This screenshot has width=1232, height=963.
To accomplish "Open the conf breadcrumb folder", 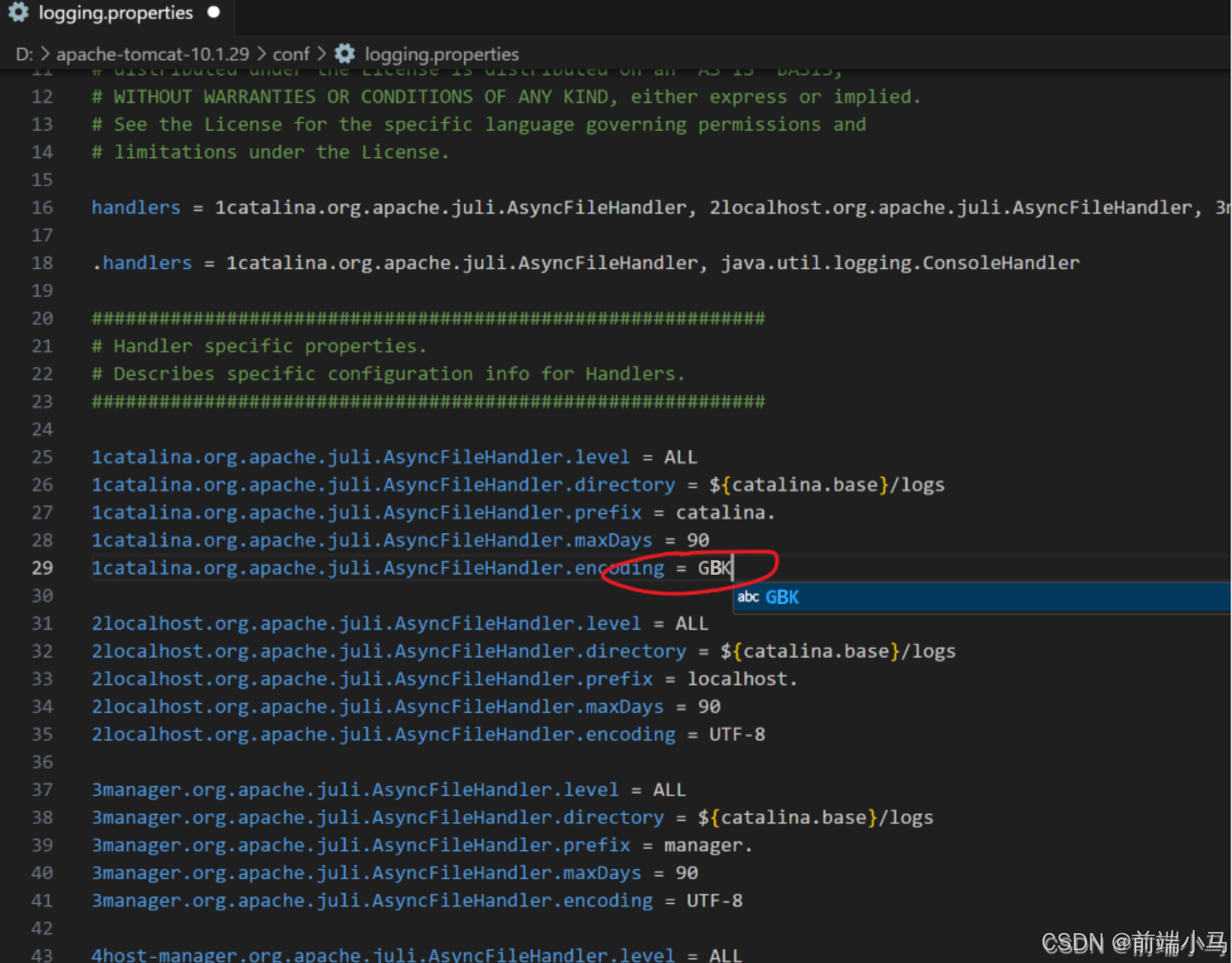I will [291, 54].
